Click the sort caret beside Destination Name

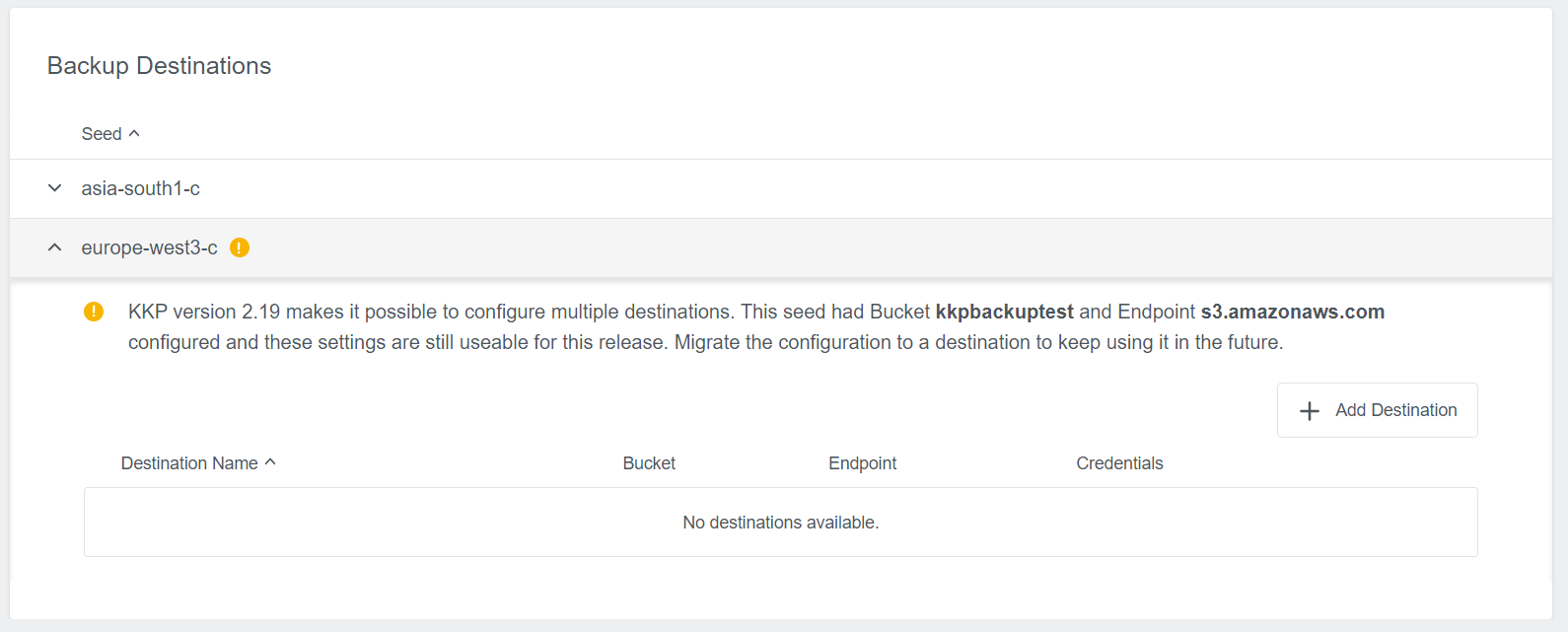[270, 461]
